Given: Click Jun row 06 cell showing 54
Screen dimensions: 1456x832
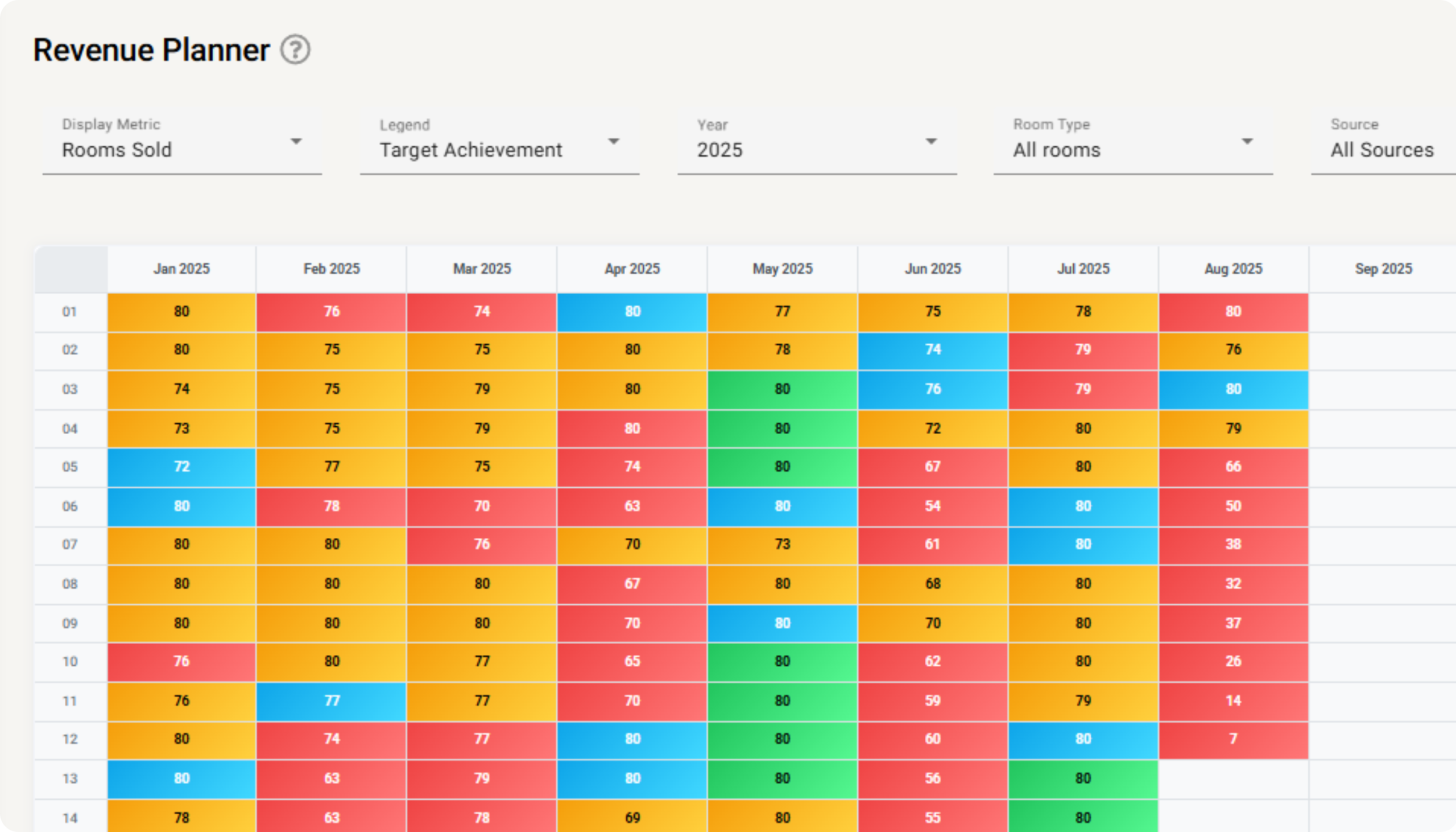Looking at the screenshot, I should tap(932, 506).
